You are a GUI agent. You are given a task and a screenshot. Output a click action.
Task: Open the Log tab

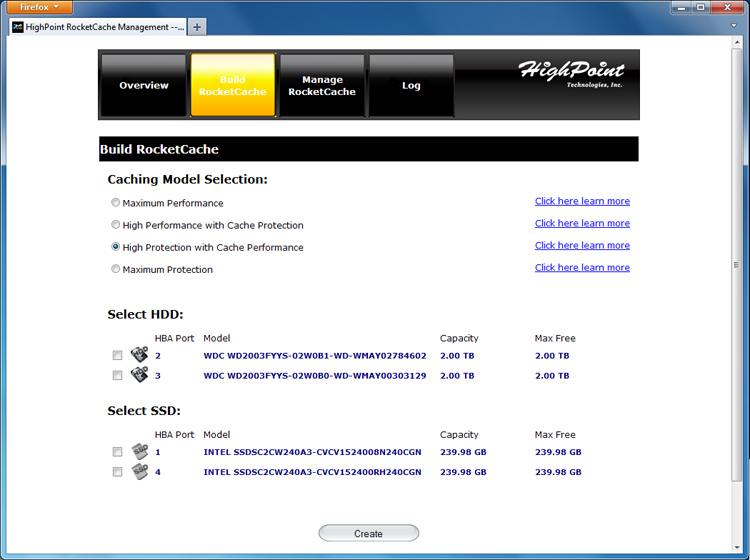pos(411,85)
